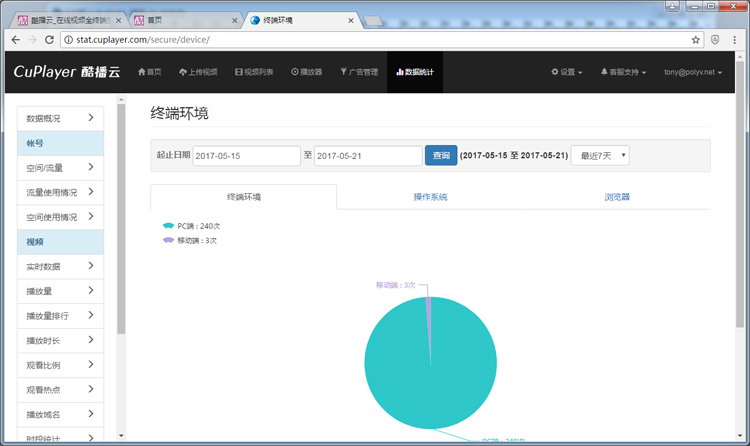This screenshot has height=446, width=750.
Task: Open the 最近7天 date range dropdown
Action: coord(599,156)
